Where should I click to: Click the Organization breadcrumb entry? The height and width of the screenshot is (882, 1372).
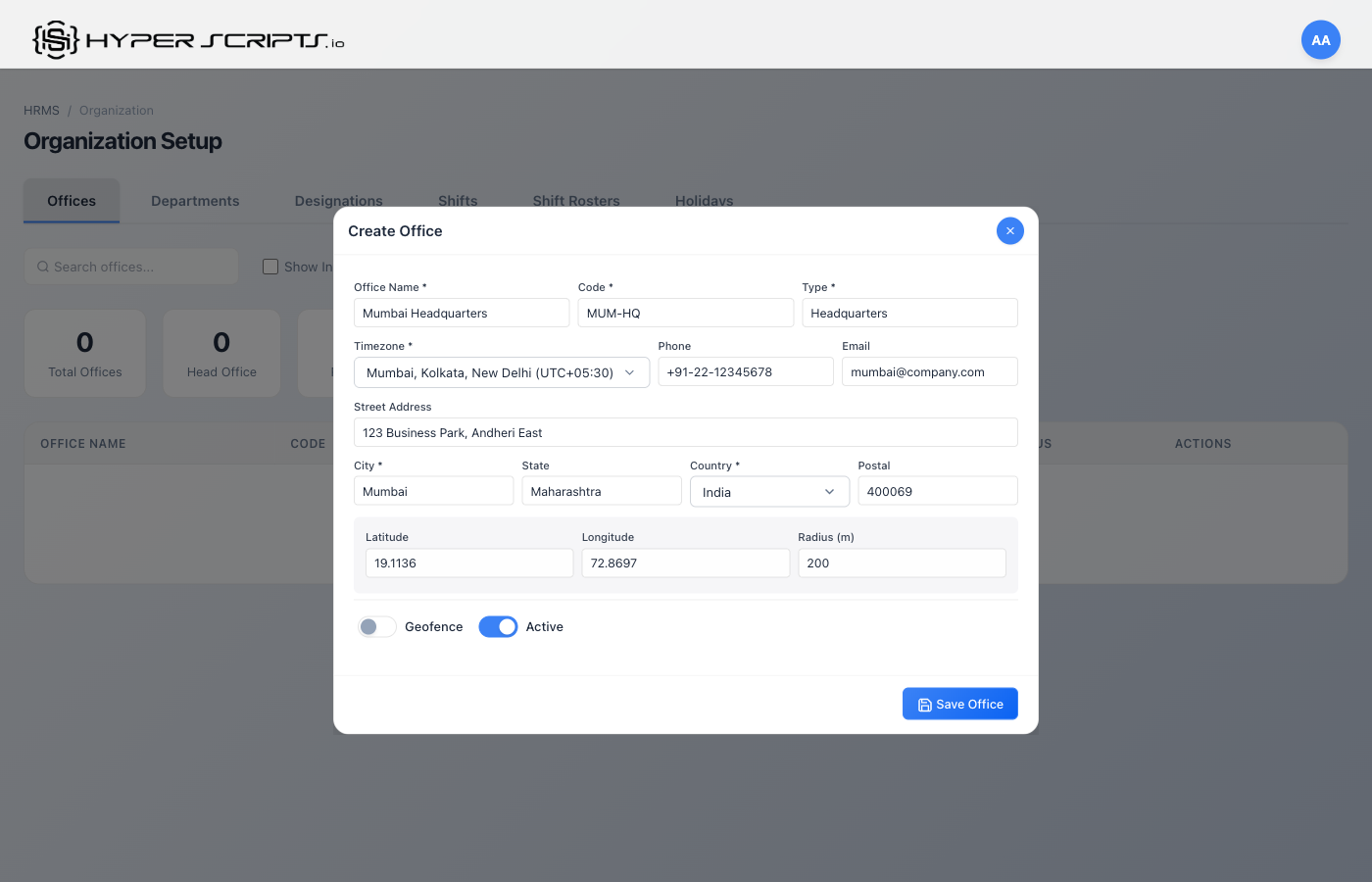coord(116,110)
